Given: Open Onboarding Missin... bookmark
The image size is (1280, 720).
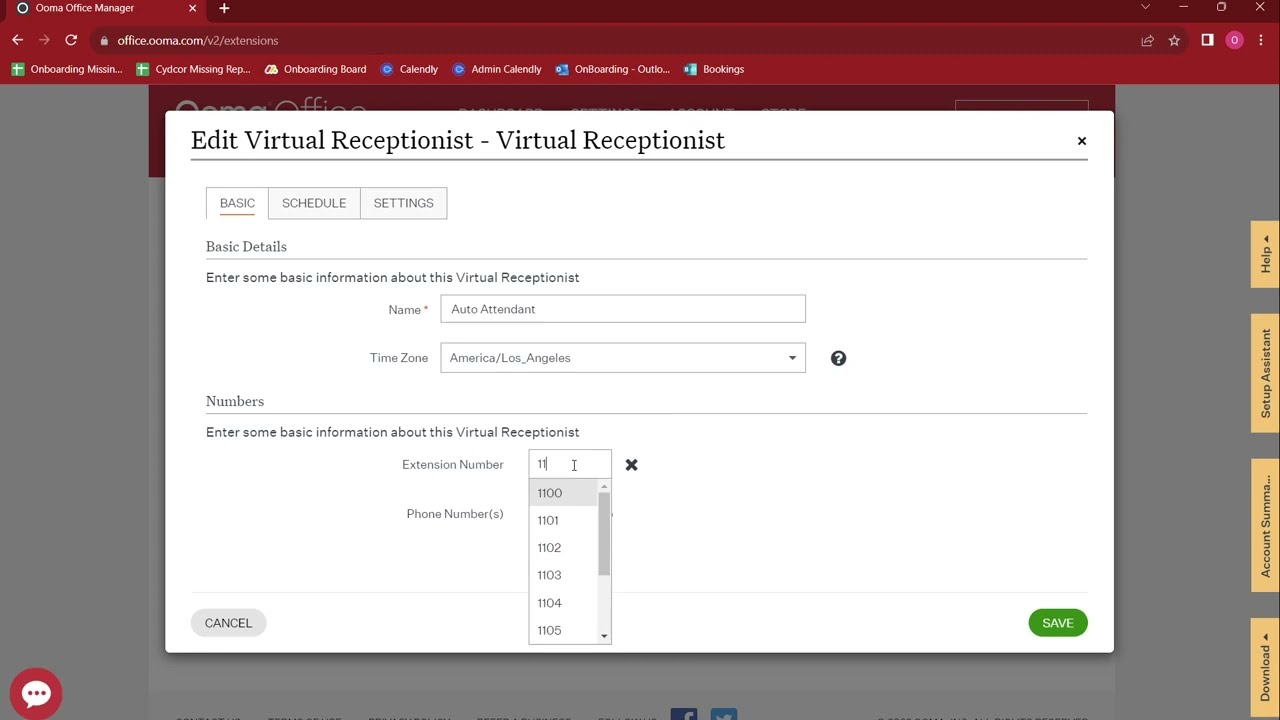Looking at the screenshot, I should 67,69.
